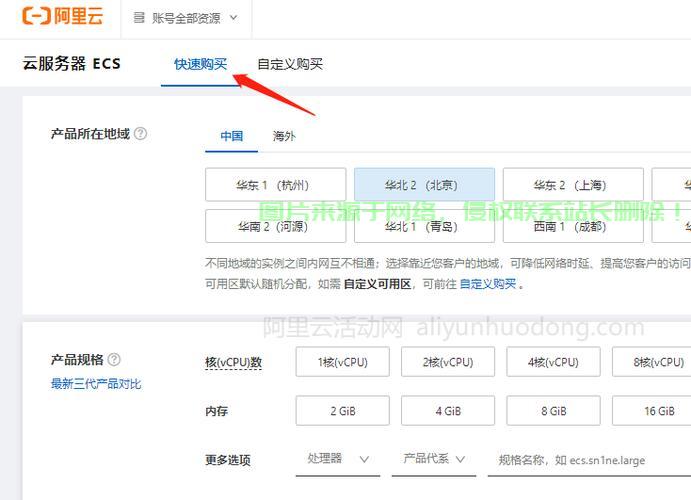
Task: Click the Alibaba Cloud logo
Action: pyautogui.click(x=63, y=16)
